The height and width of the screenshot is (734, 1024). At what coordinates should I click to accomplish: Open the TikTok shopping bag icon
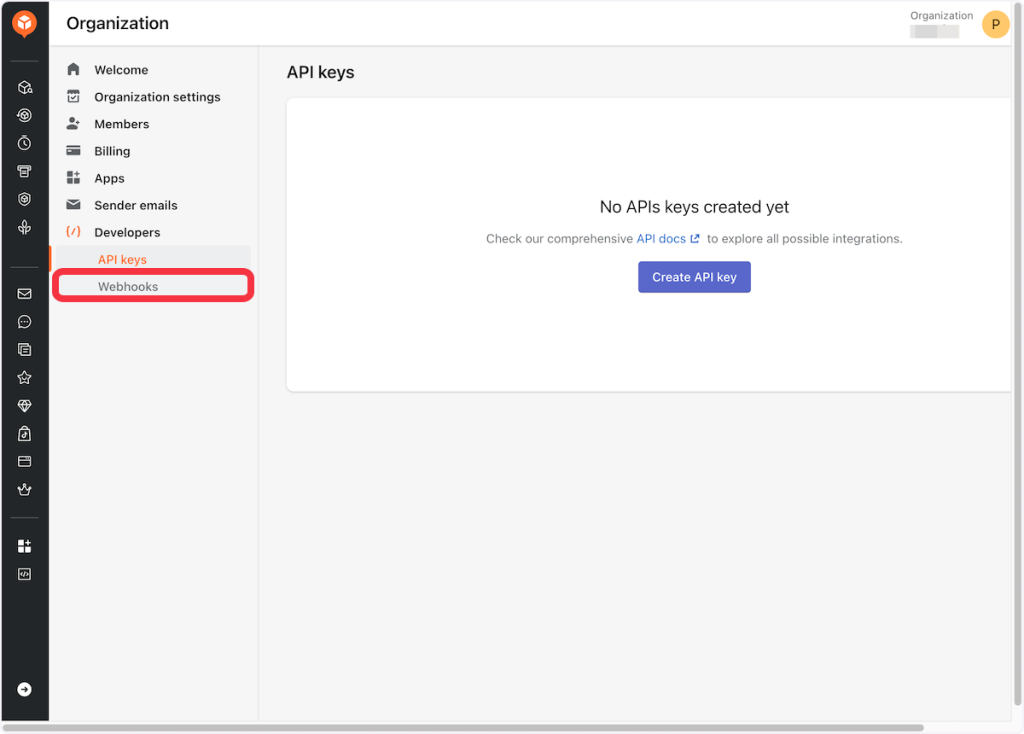tap(25, 434)
